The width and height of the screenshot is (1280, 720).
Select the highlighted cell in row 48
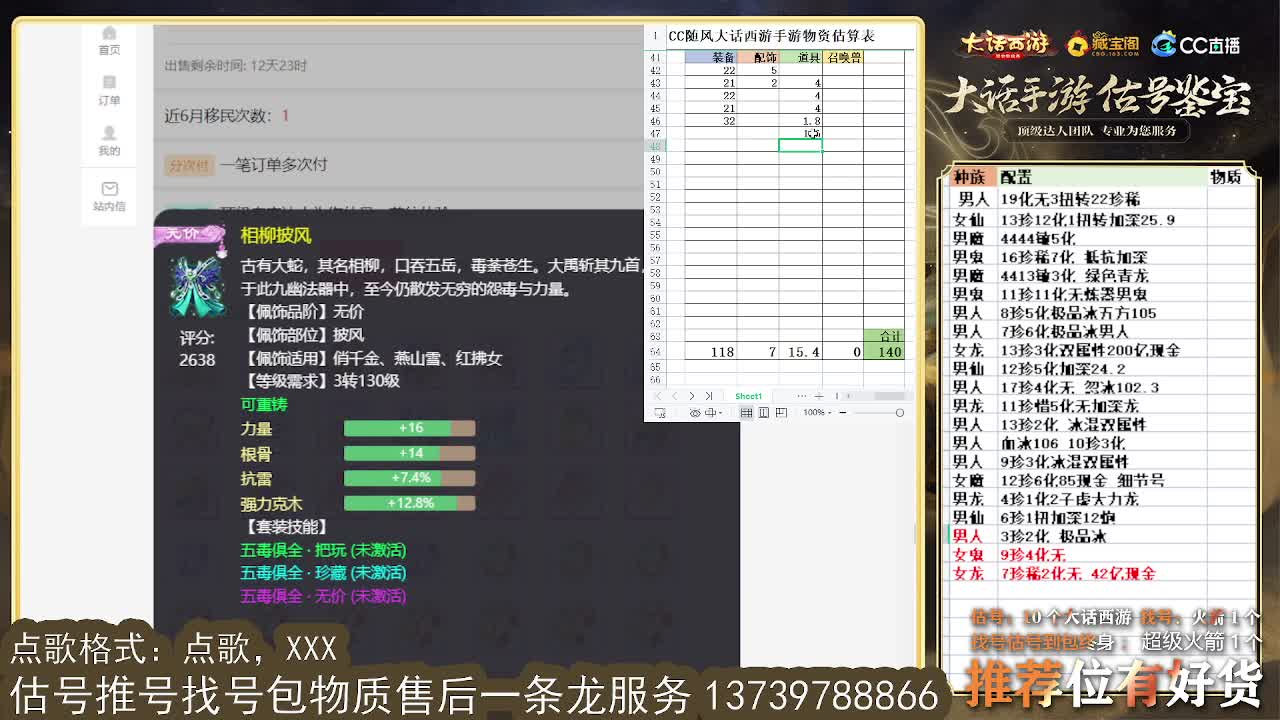pyautogui.click(x=799, y=145)
